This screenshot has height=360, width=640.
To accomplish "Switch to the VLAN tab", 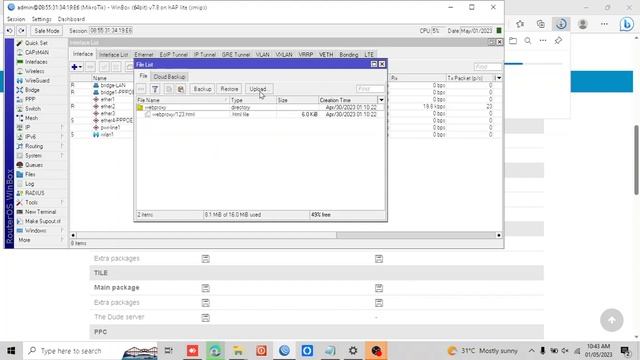I will tap(262, 54).
